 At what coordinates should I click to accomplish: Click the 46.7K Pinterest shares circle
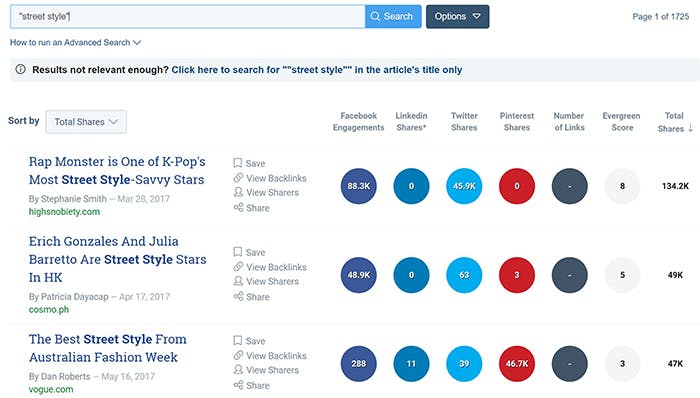(x=517, y=364)
